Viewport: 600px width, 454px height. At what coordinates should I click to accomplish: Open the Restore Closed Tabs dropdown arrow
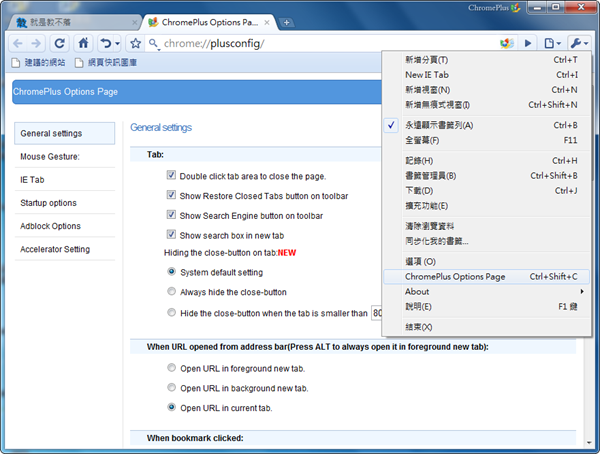(117, 44)
